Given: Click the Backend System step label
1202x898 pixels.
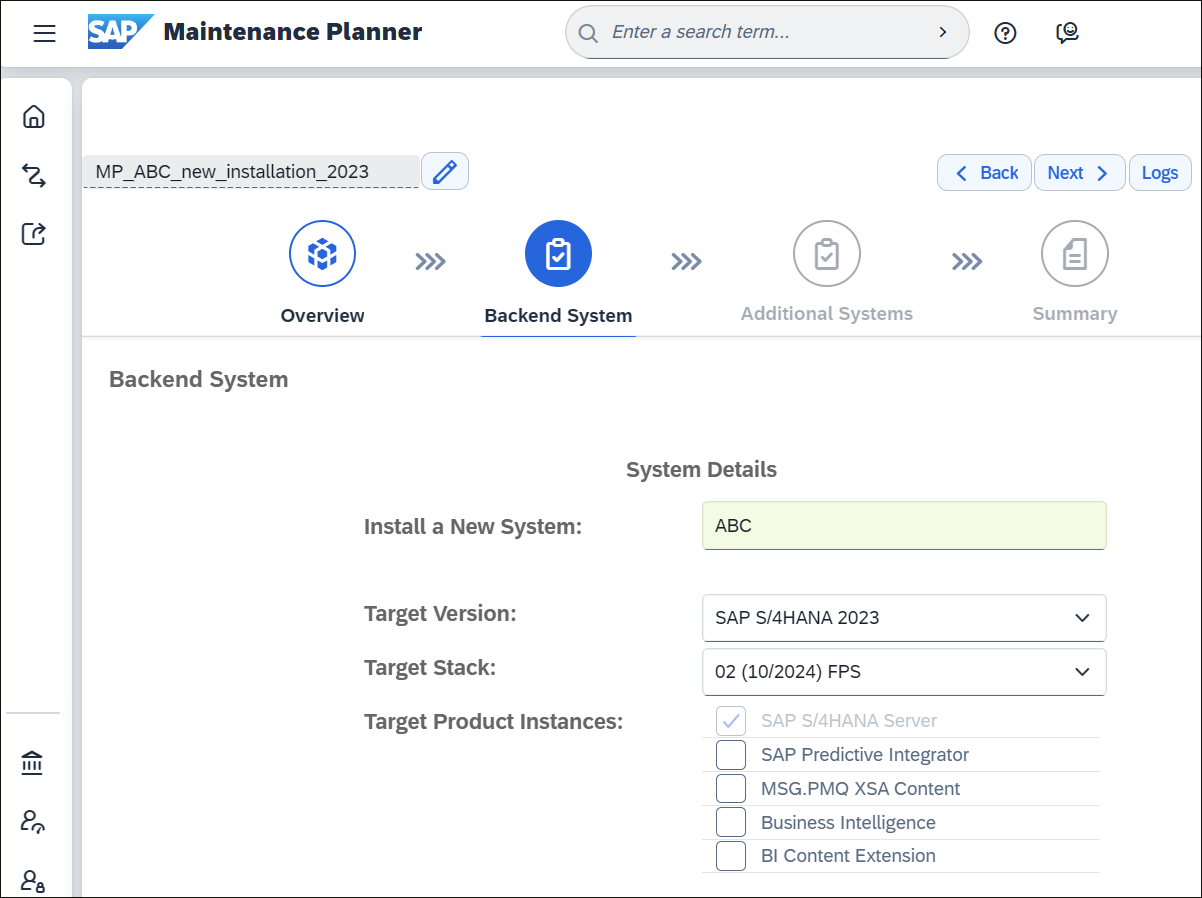Looking at the screenshot, I should pyautogui.click(x=558, y=316).
